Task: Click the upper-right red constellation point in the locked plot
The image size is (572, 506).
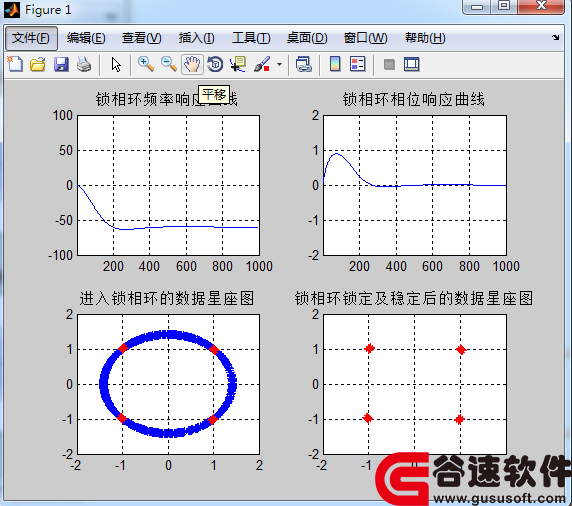Action: (461, 350)
